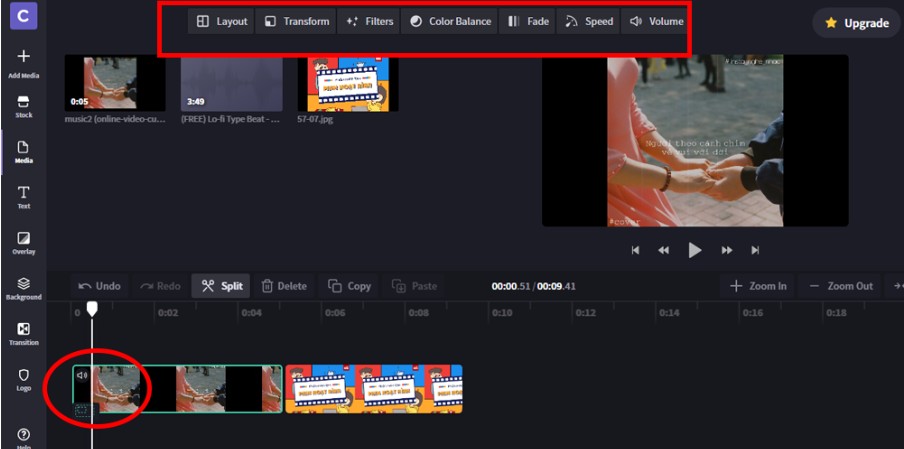Open the Transform options
This screenshot has width=904, height=449.
[296, 21]
